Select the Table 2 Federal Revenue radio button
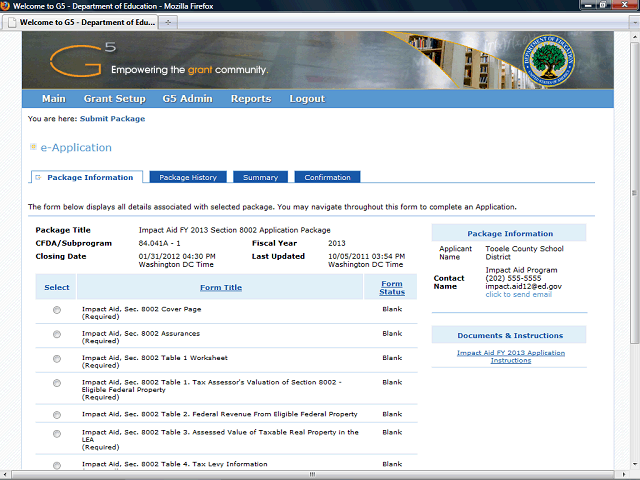 [57, 415]
